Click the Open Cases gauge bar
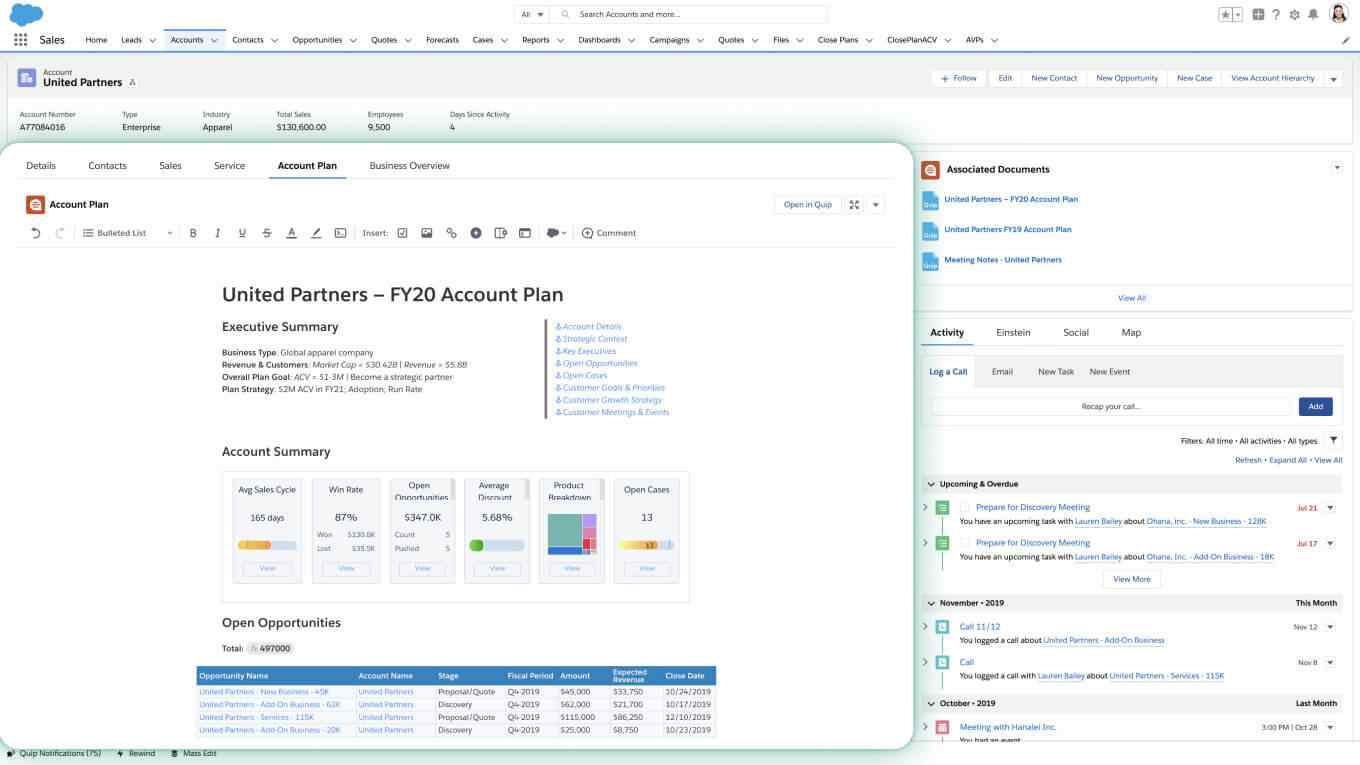1360x765 pixels. point(646,545)
